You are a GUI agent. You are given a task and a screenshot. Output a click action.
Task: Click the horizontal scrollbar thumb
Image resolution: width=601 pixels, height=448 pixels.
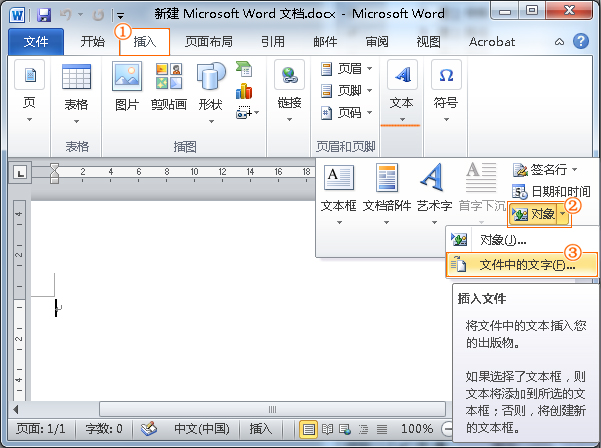272,409
